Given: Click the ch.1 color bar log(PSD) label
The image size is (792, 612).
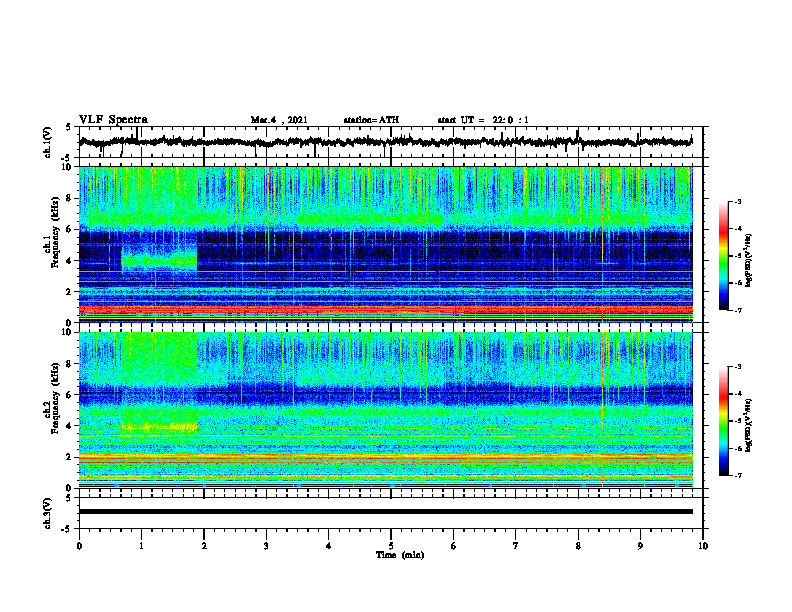Looking at the screenshot, I should (x=749, y=261).
